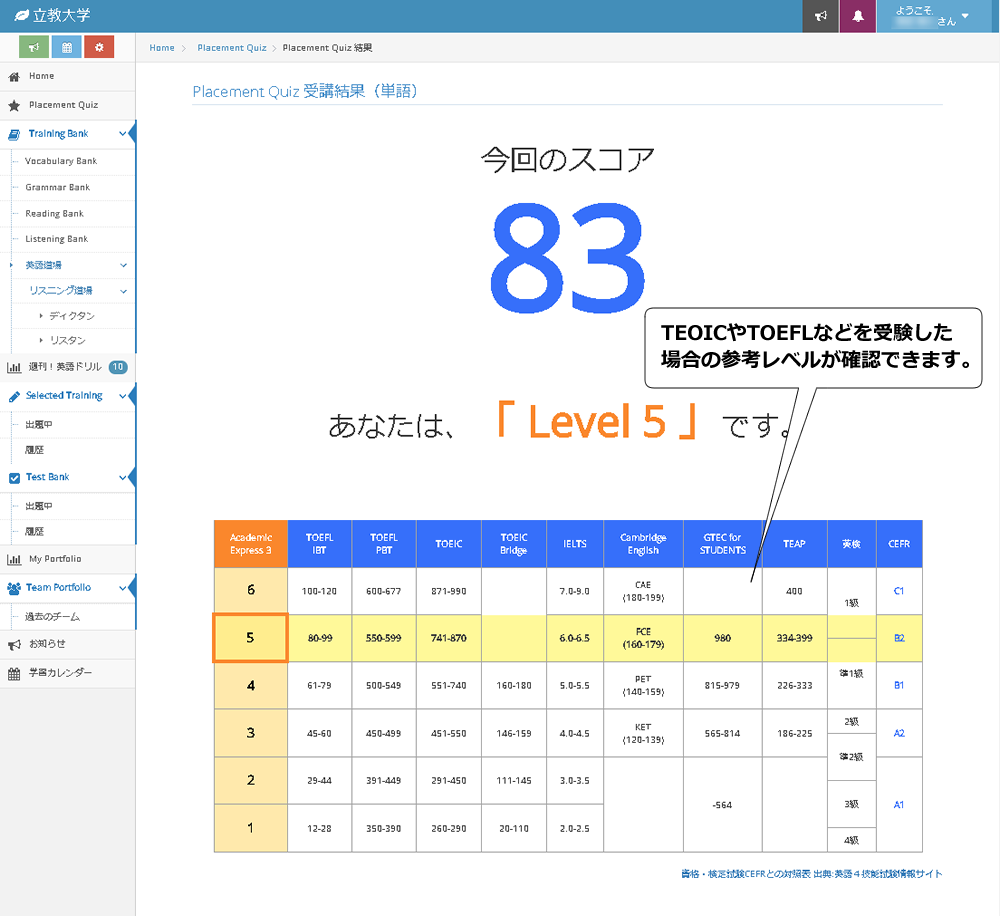Open 履歴 under Test Bank
The height and width of the screenshot is (916, 1000).
tap(34, 531)
